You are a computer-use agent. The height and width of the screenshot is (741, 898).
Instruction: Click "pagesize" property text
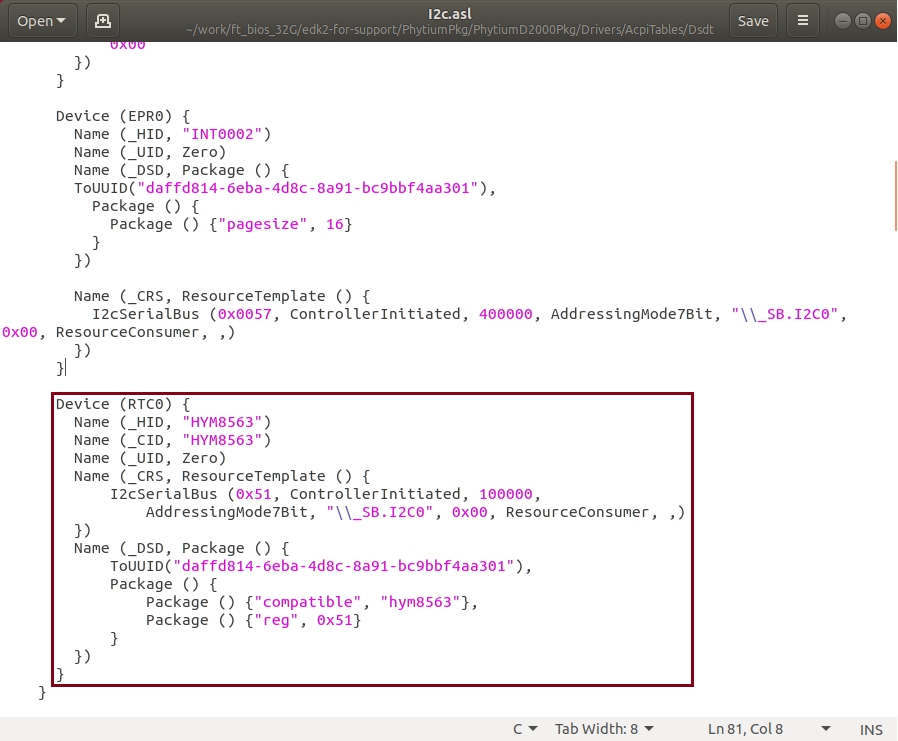pyautogui.click(x=263, y=224)
